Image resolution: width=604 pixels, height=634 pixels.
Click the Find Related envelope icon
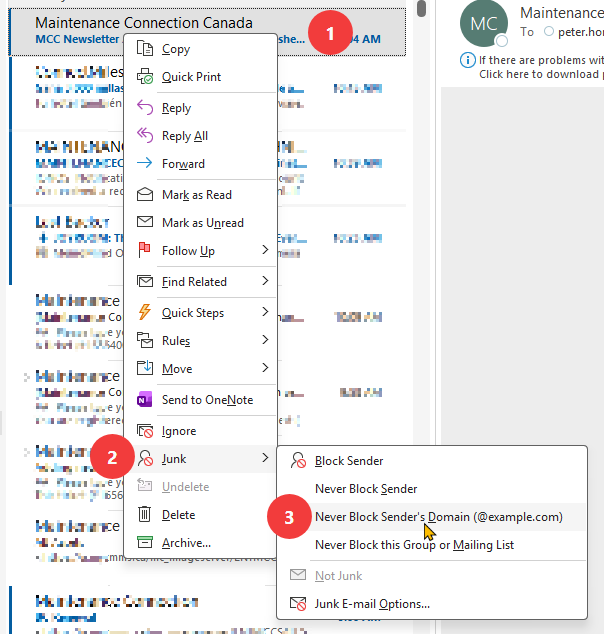(145, 281)
